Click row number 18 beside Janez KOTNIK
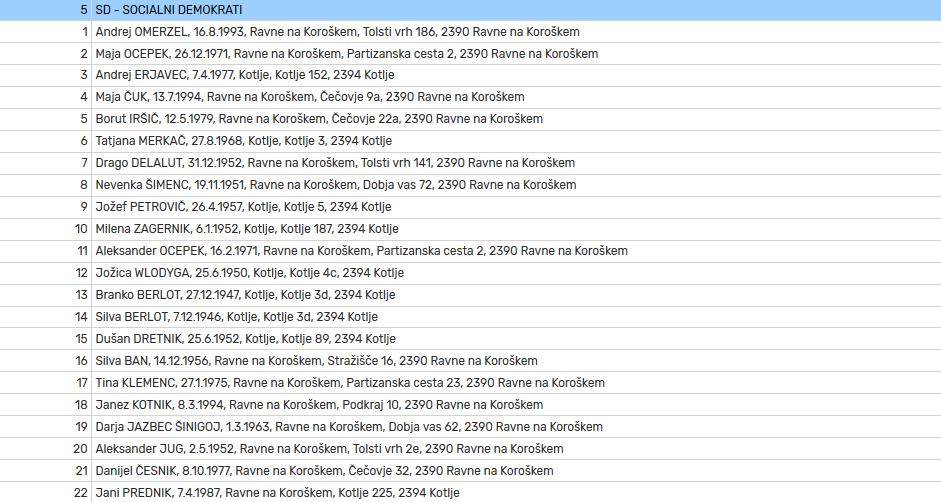941x502 pixels. click(81, 405)
